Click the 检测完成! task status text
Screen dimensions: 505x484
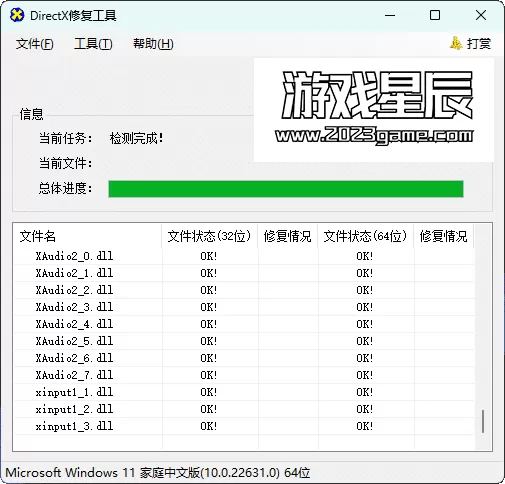[137, 138]
